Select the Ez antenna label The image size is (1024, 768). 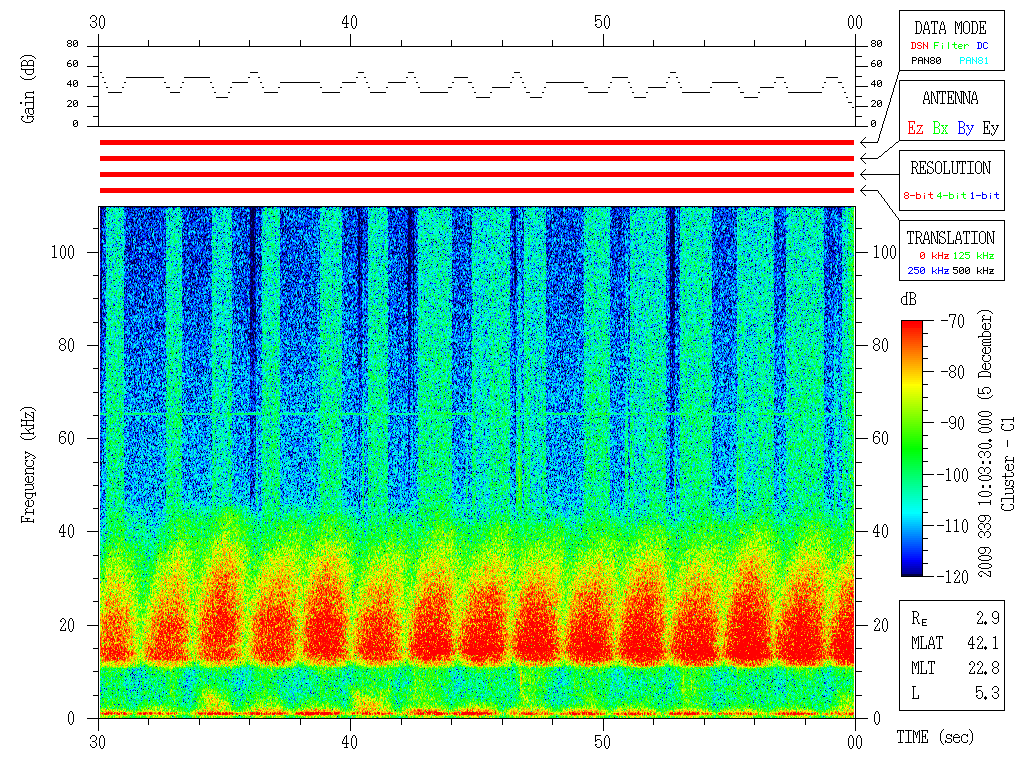pos(914,129)
